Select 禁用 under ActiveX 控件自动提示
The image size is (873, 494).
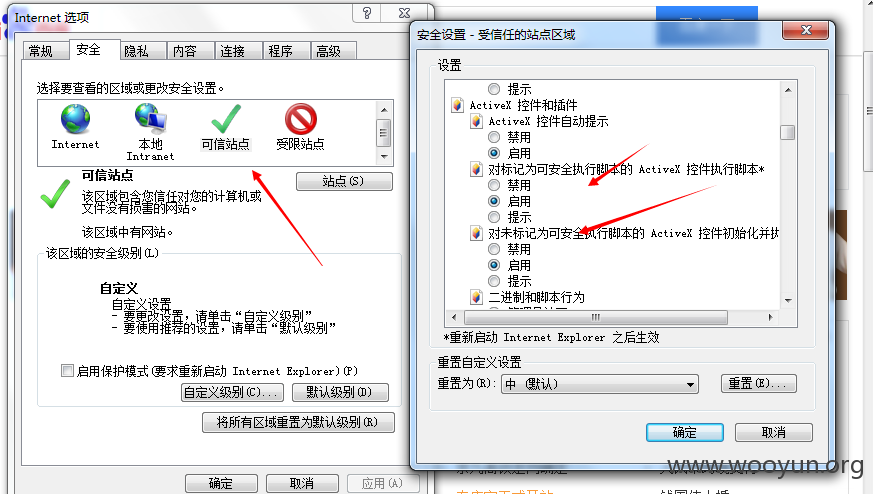click(494, 137)
